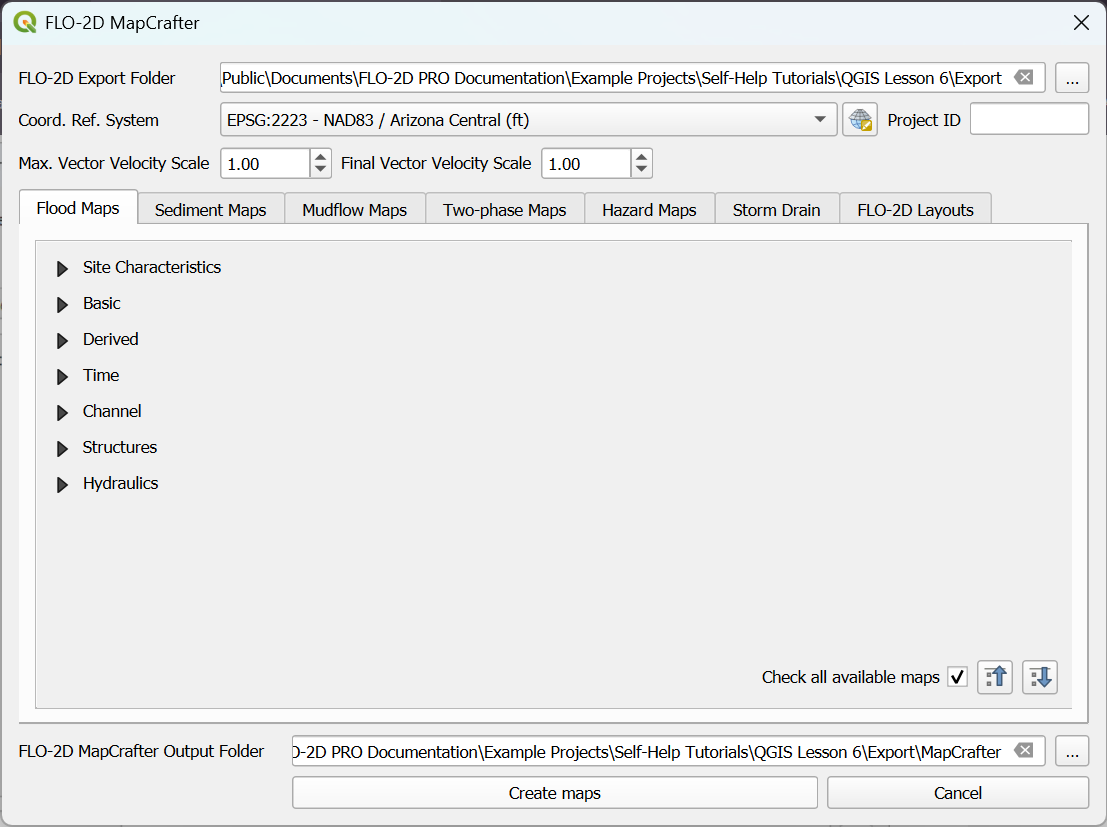The height and width of the screenshot is (827, 1107).
Task: Uncheck Check all available maps
Action: [958, 677]
